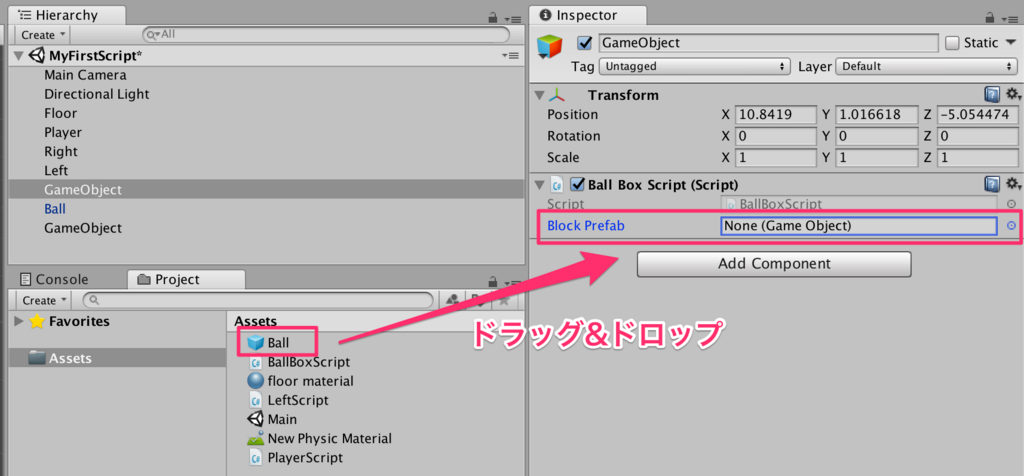Screen dimensions: 1024x476
Task: Click the PlayerScript C# file icon
Action: [x=255, y=458]
